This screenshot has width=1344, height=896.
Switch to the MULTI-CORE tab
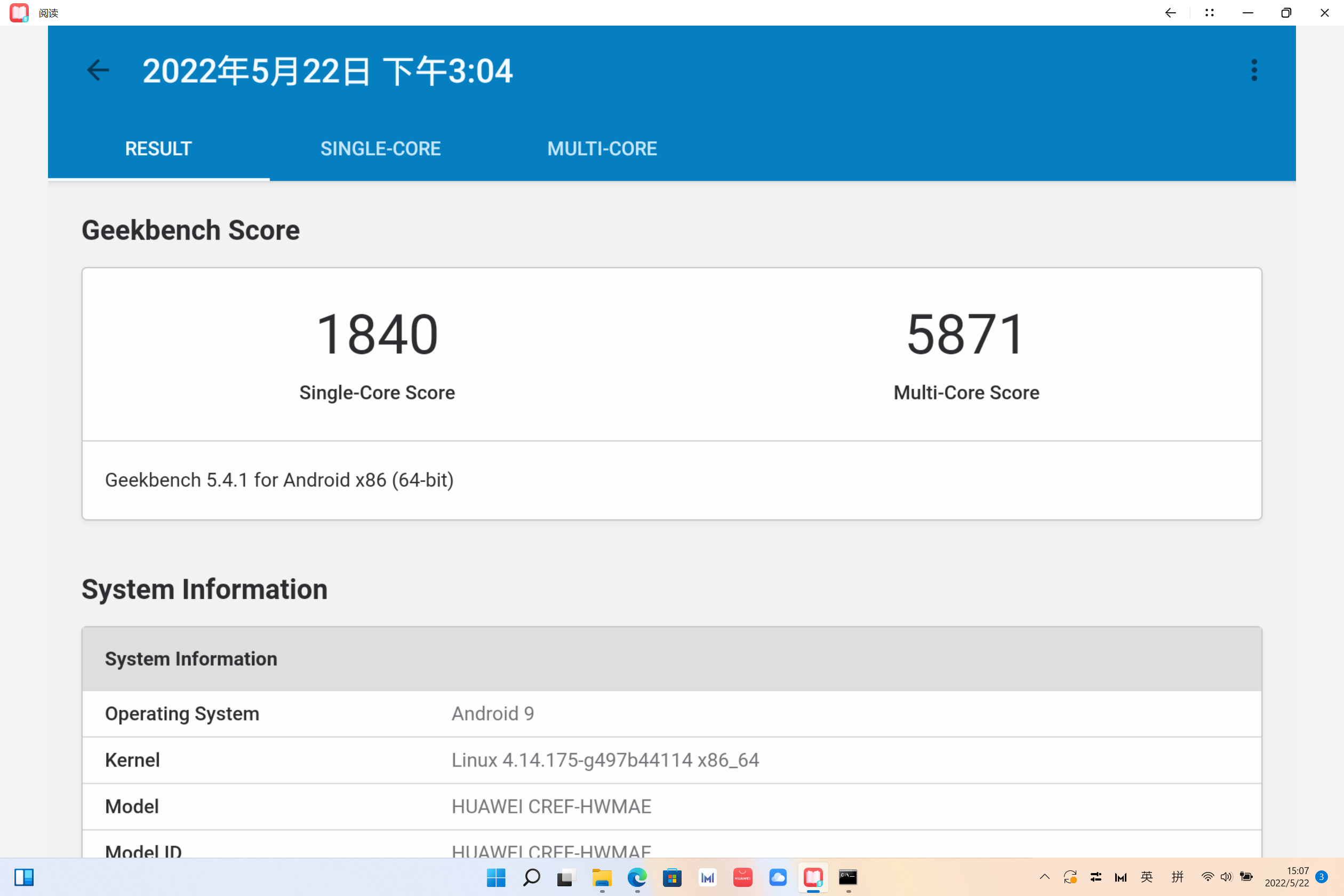click(602, 149)
